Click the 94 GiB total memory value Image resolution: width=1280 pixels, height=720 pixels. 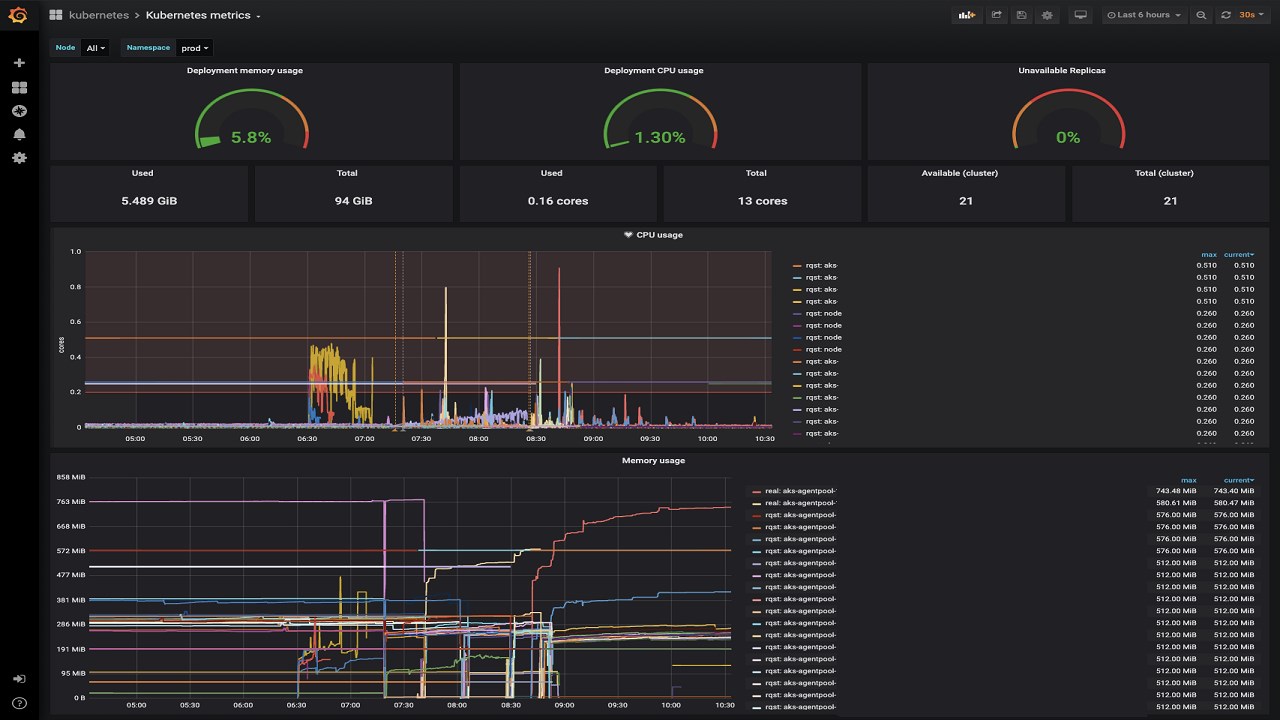(353, 201)
